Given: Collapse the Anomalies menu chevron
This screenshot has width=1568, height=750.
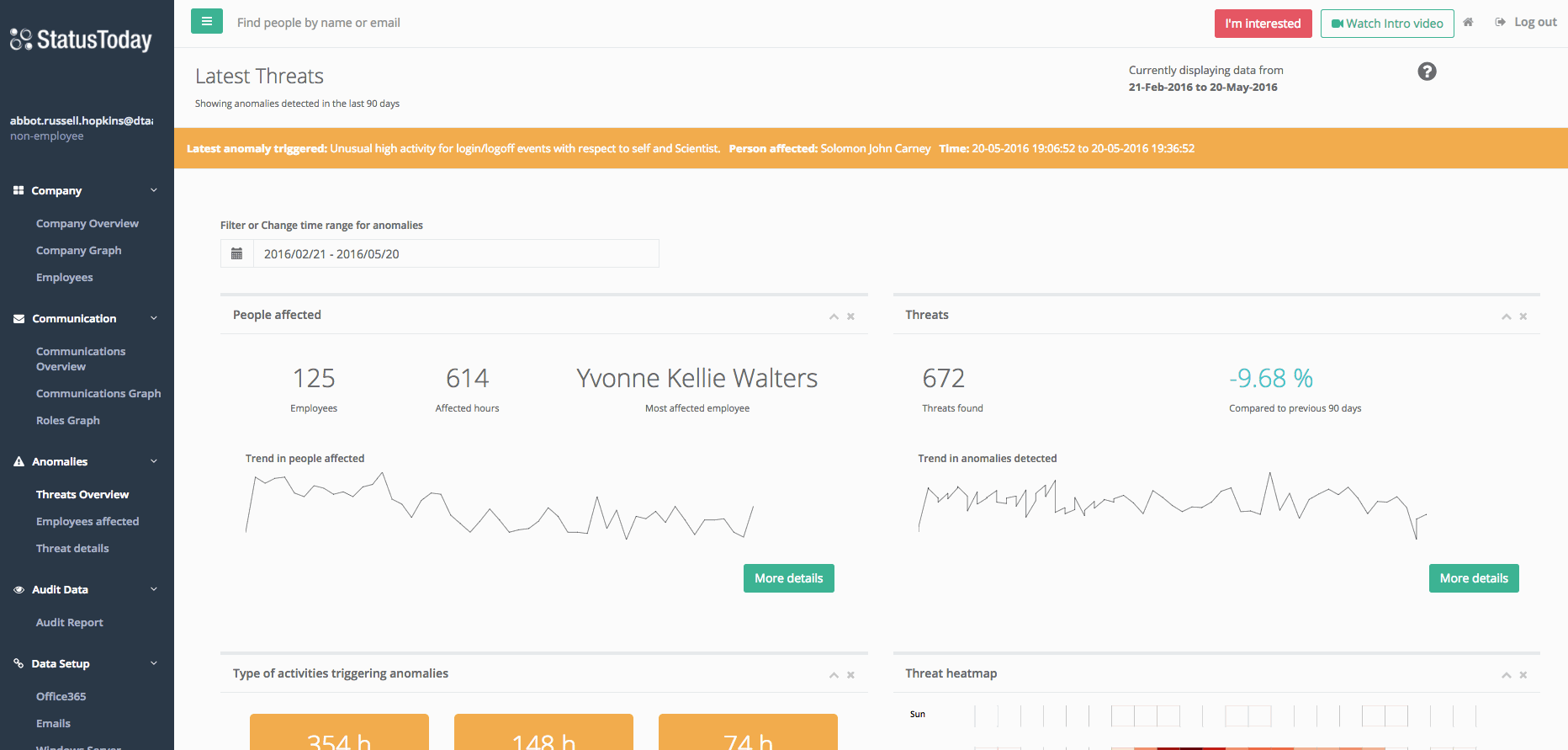Looking at the screenshot, I should pyautogui.click(x=154, y=461).
